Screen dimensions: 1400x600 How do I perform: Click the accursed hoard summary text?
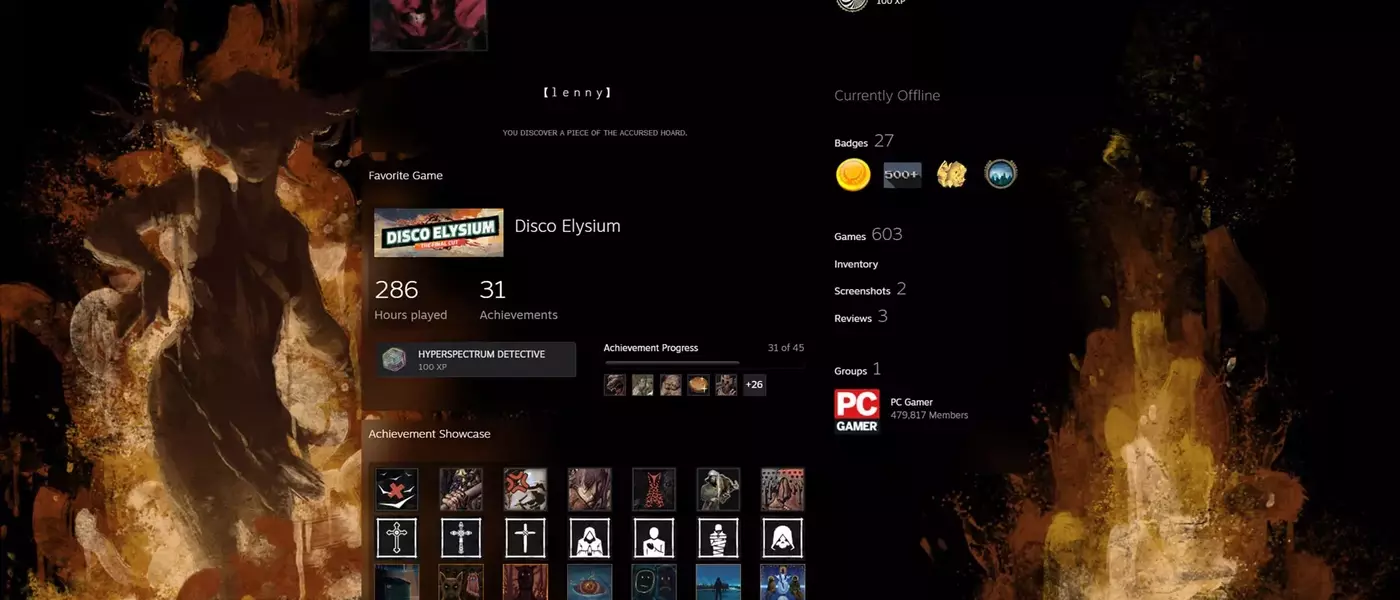click(x=595, y=132)
